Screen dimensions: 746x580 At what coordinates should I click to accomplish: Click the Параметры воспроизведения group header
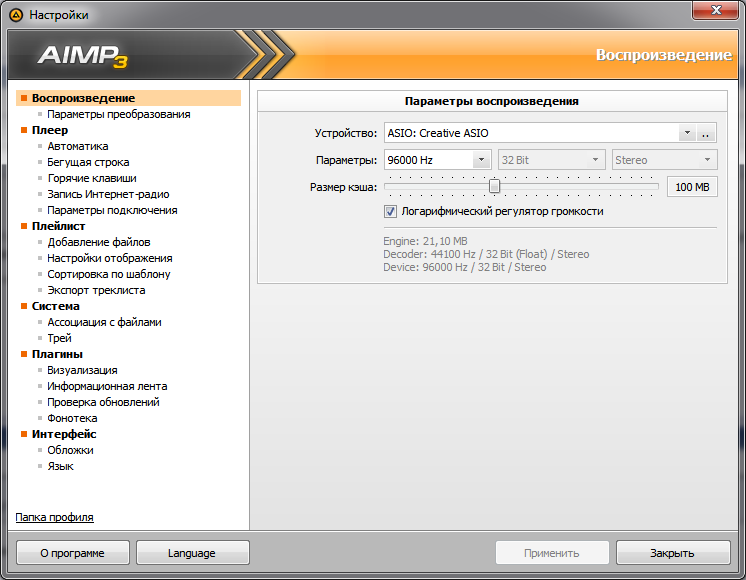point(492,101)
